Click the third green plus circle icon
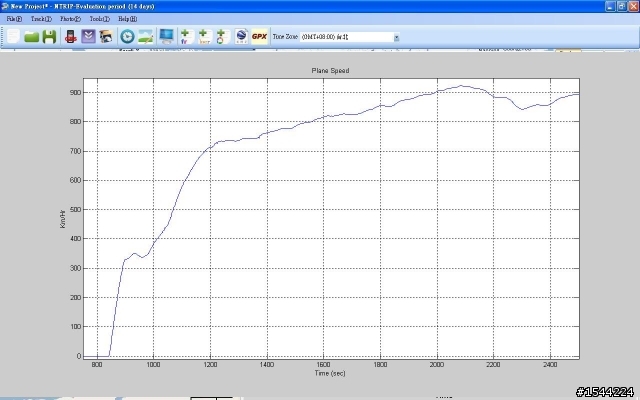The height and width of the screenshot is (400, 640). [x=222, y=37]
